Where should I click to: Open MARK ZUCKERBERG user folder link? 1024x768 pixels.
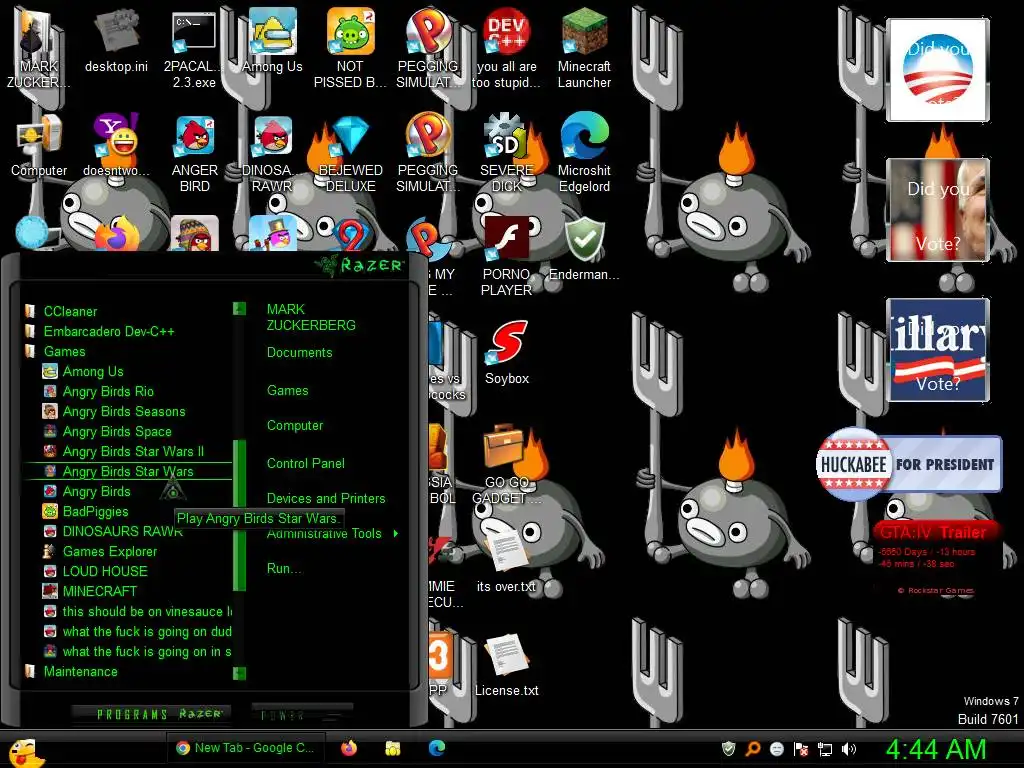coord(311,317)
